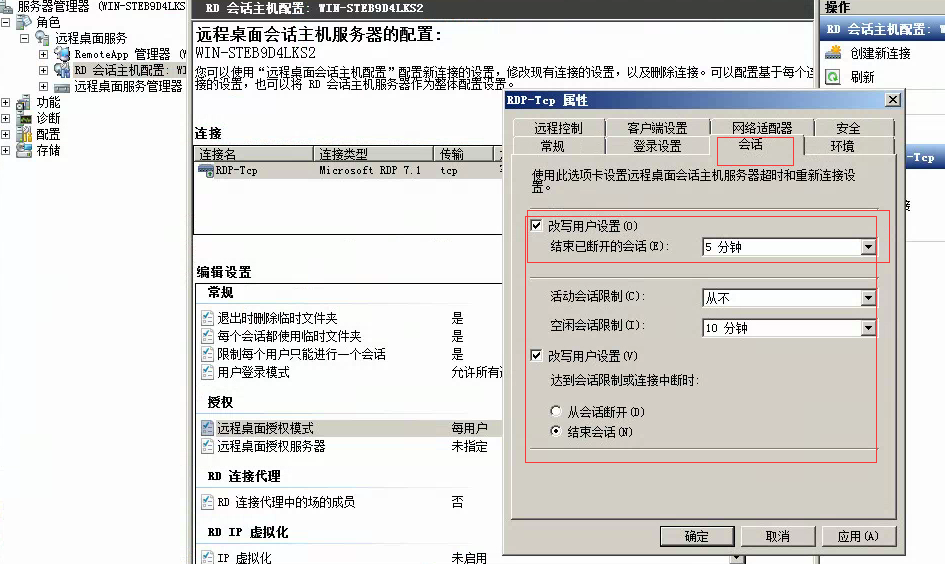
Task: Select the 会话 tab
Action: pyautogui.click(x=750, y=145)
